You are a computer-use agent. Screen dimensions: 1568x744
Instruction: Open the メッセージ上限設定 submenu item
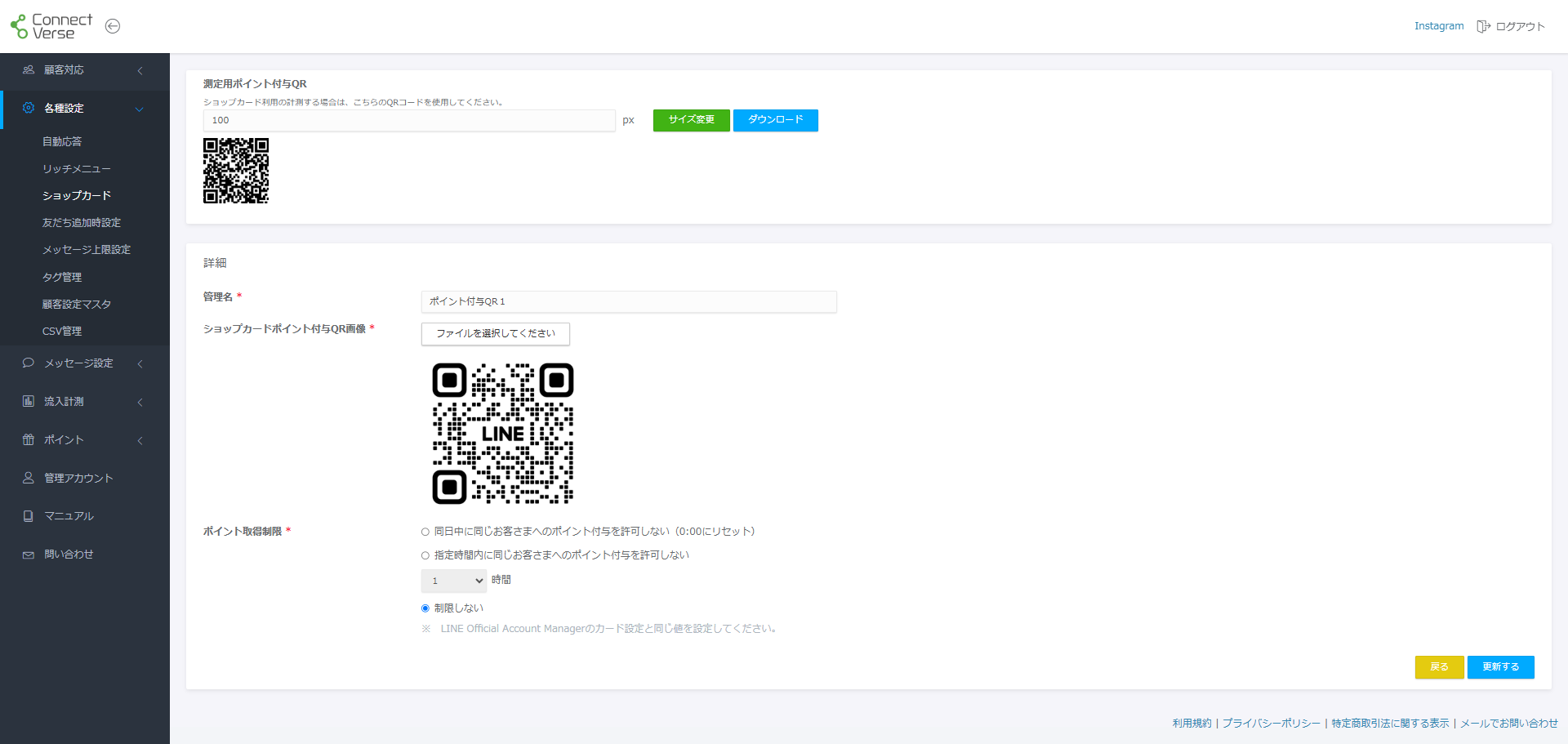point(87,249)
